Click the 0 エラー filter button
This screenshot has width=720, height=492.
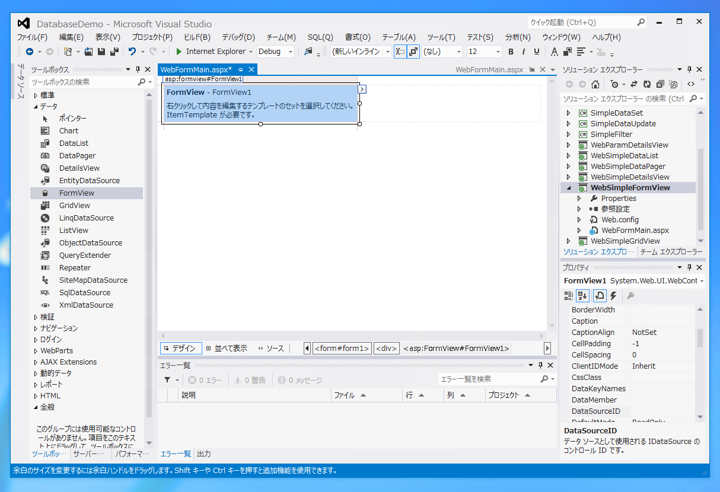(x=205, y=380)
